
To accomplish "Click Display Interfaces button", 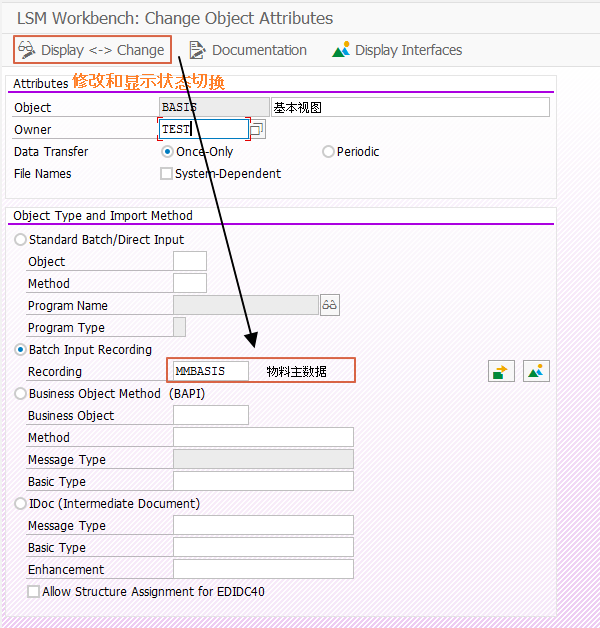I will (397, 50).
